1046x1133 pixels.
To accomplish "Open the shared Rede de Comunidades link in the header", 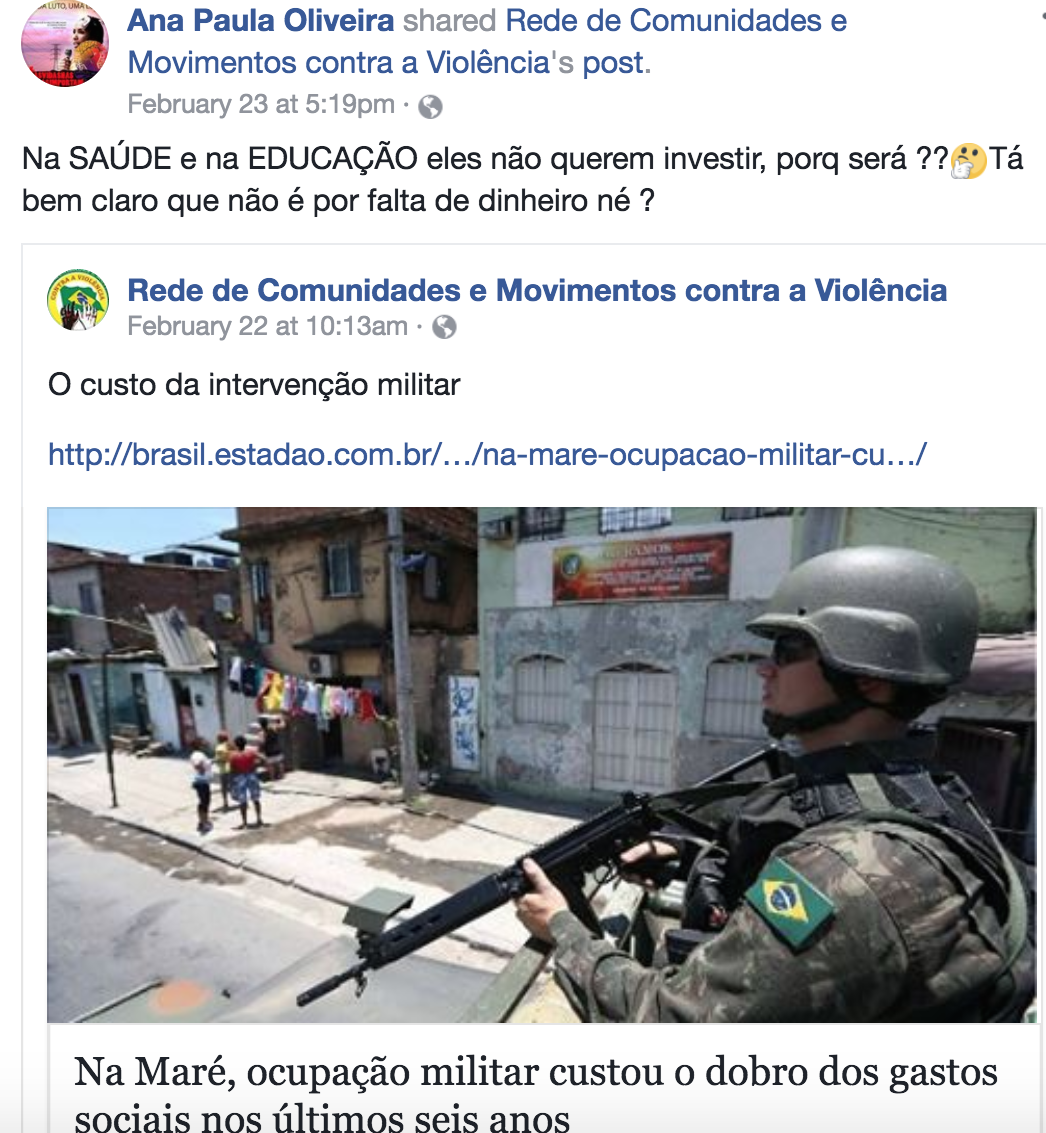I will coord(487,42).
